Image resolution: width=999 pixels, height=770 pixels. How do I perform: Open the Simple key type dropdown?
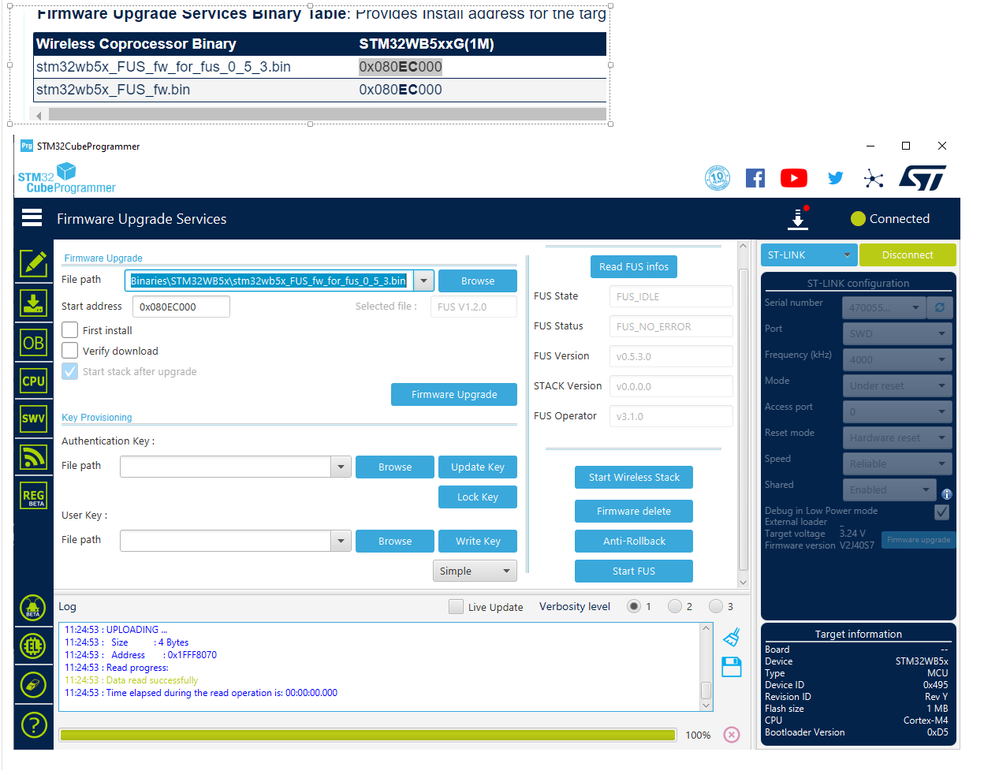pyautogui.click(x=475, y=571)
